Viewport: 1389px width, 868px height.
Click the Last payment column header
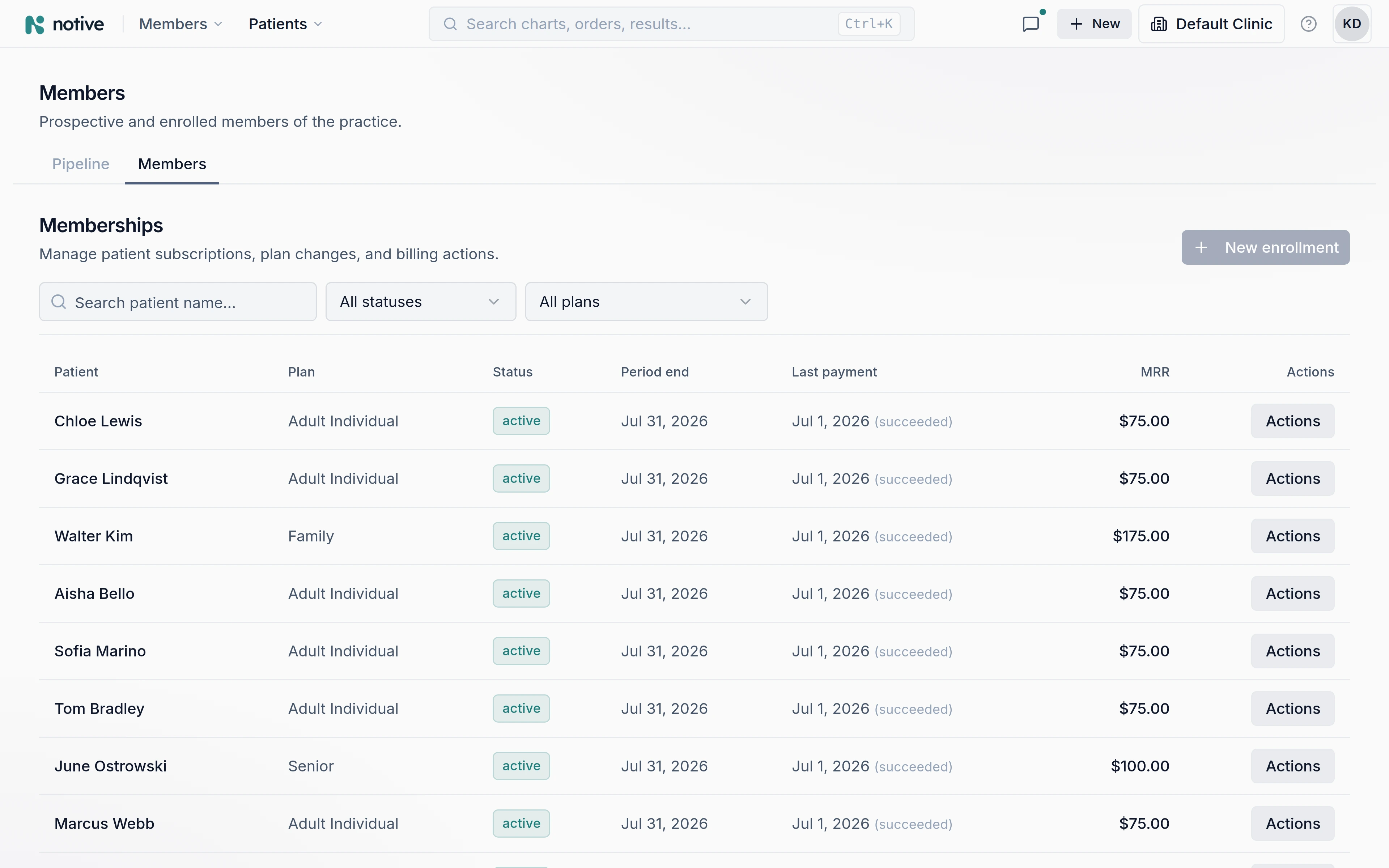[x=834, y=372]
